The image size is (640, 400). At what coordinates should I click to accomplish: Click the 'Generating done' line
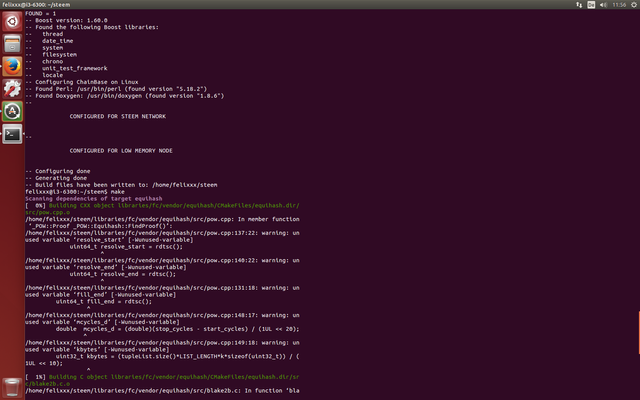(x=56, y=178)
